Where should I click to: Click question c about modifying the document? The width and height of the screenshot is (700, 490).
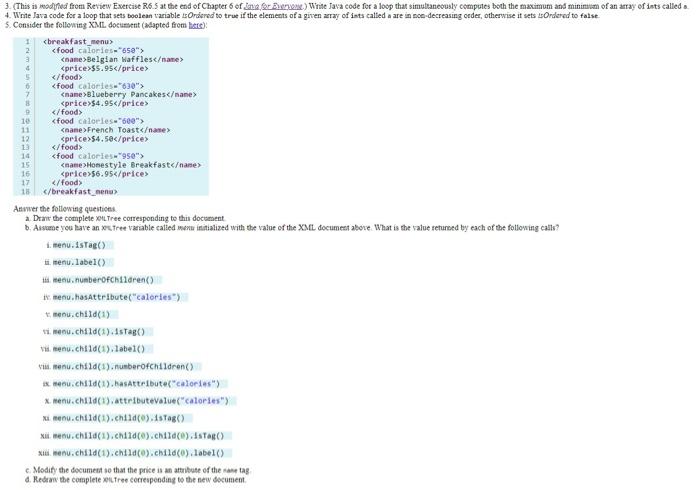(138, 470)
